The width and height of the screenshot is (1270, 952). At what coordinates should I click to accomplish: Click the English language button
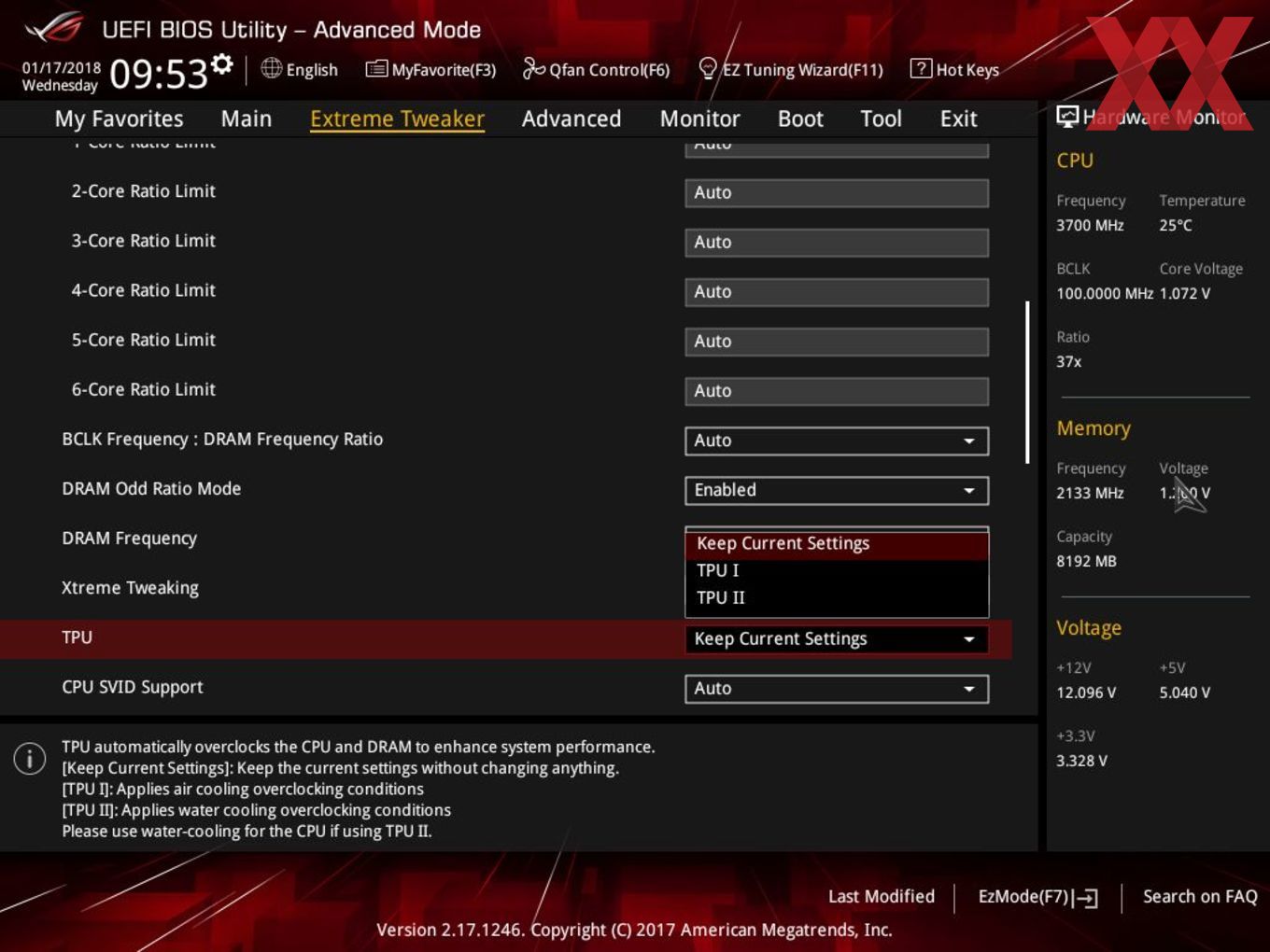300,69
